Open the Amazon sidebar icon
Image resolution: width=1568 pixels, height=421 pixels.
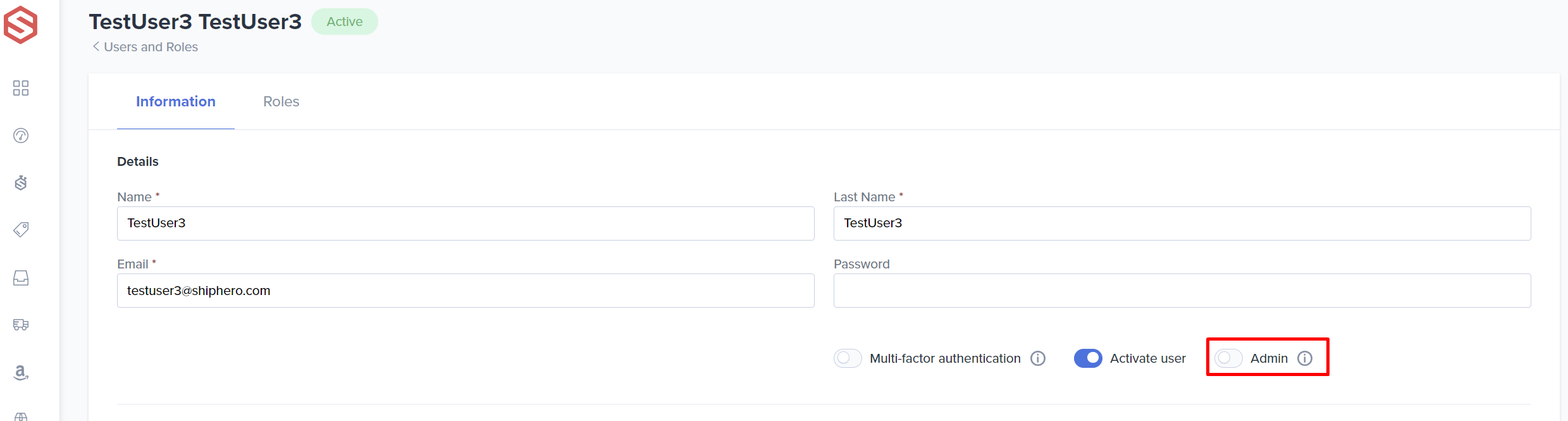pyautogui.click(x=21, y=372)
